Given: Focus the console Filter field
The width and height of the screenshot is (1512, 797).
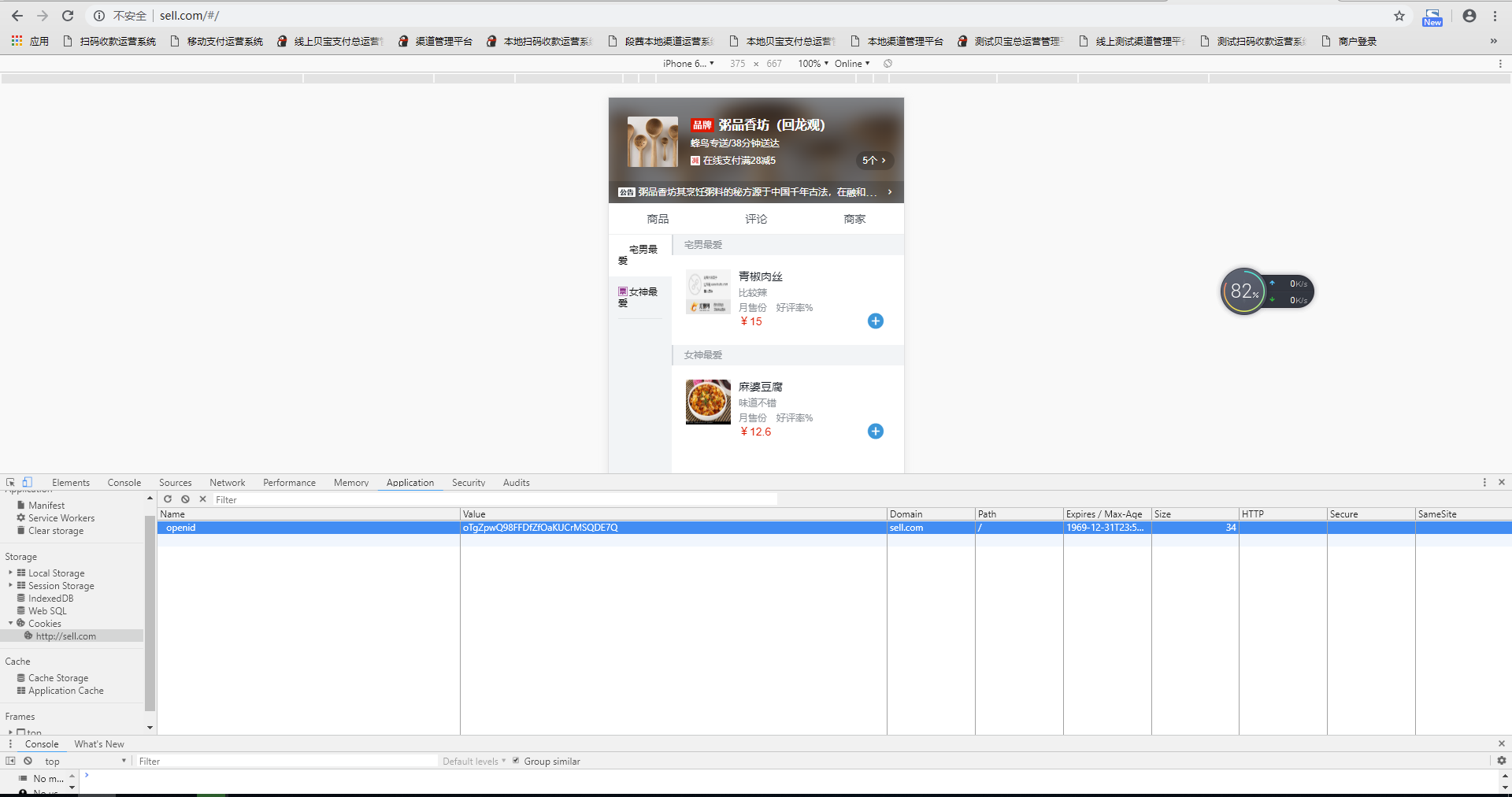Looking at the screenshot, I should click(287, 762).
